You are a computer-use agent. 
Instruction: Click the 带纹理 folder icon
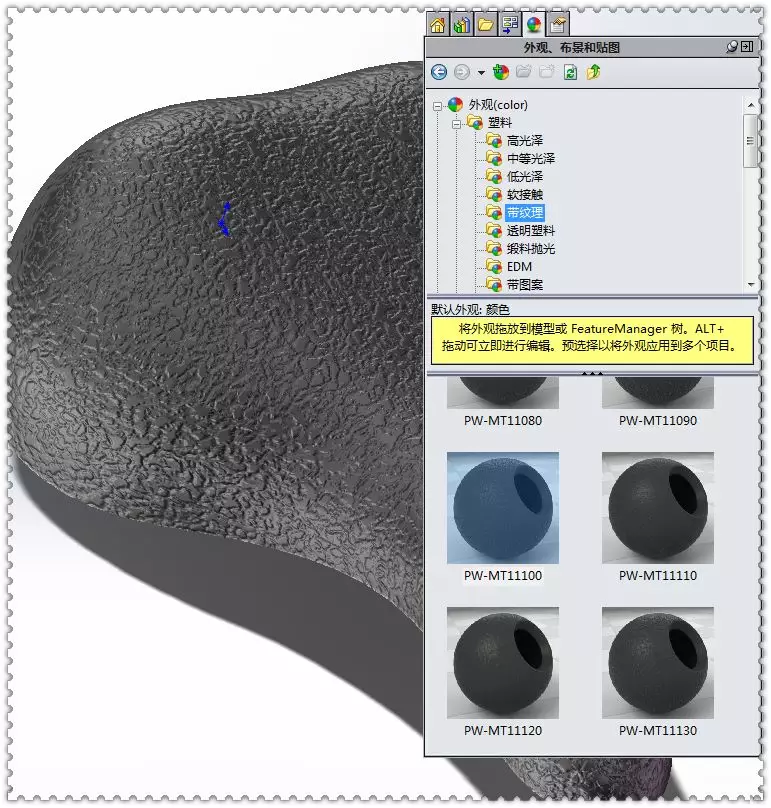pyautogui.click(x=494, y=212)
